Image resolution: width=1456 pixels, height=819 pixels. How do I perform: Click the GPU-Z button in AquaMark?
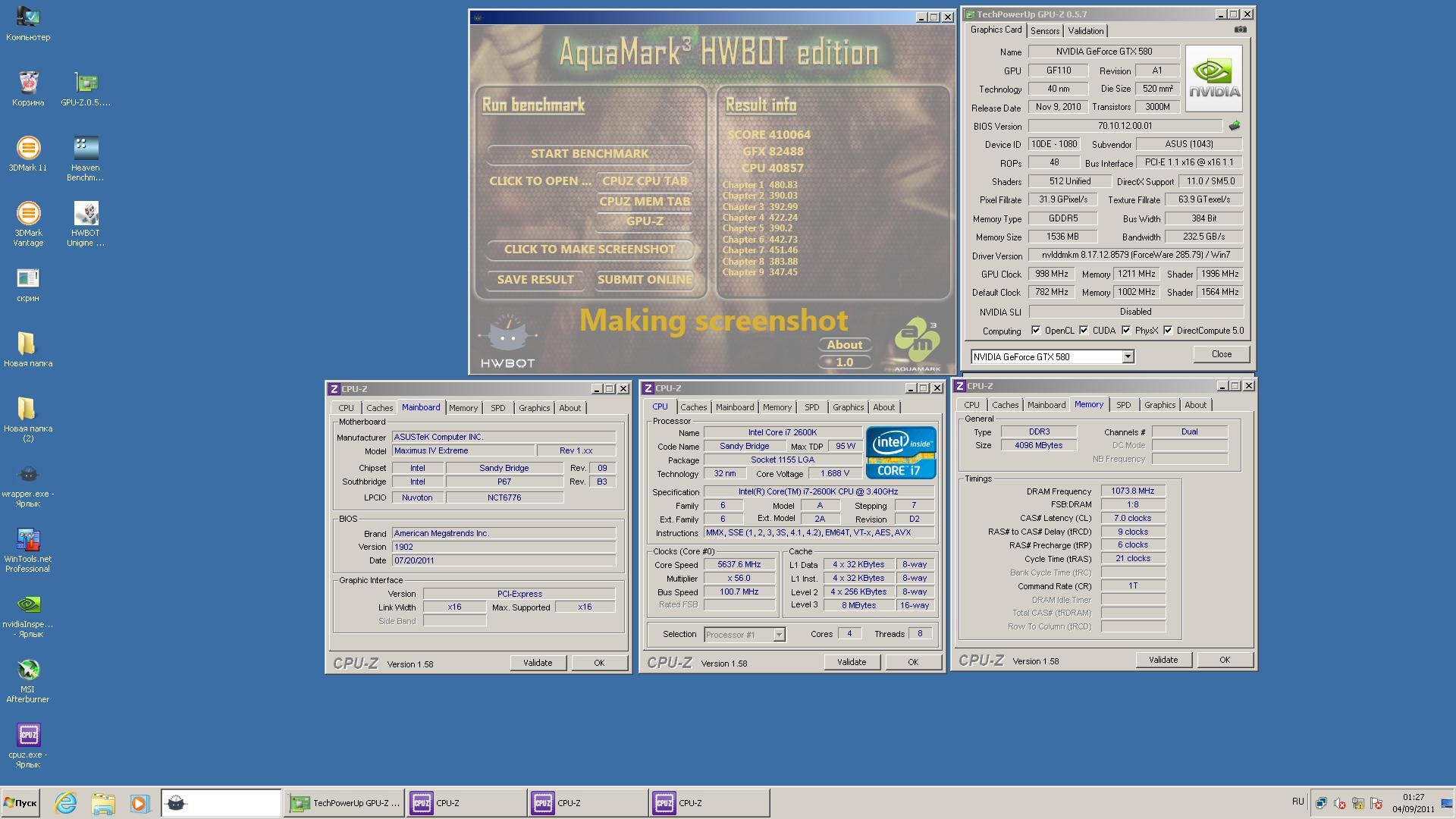(645, 221)
